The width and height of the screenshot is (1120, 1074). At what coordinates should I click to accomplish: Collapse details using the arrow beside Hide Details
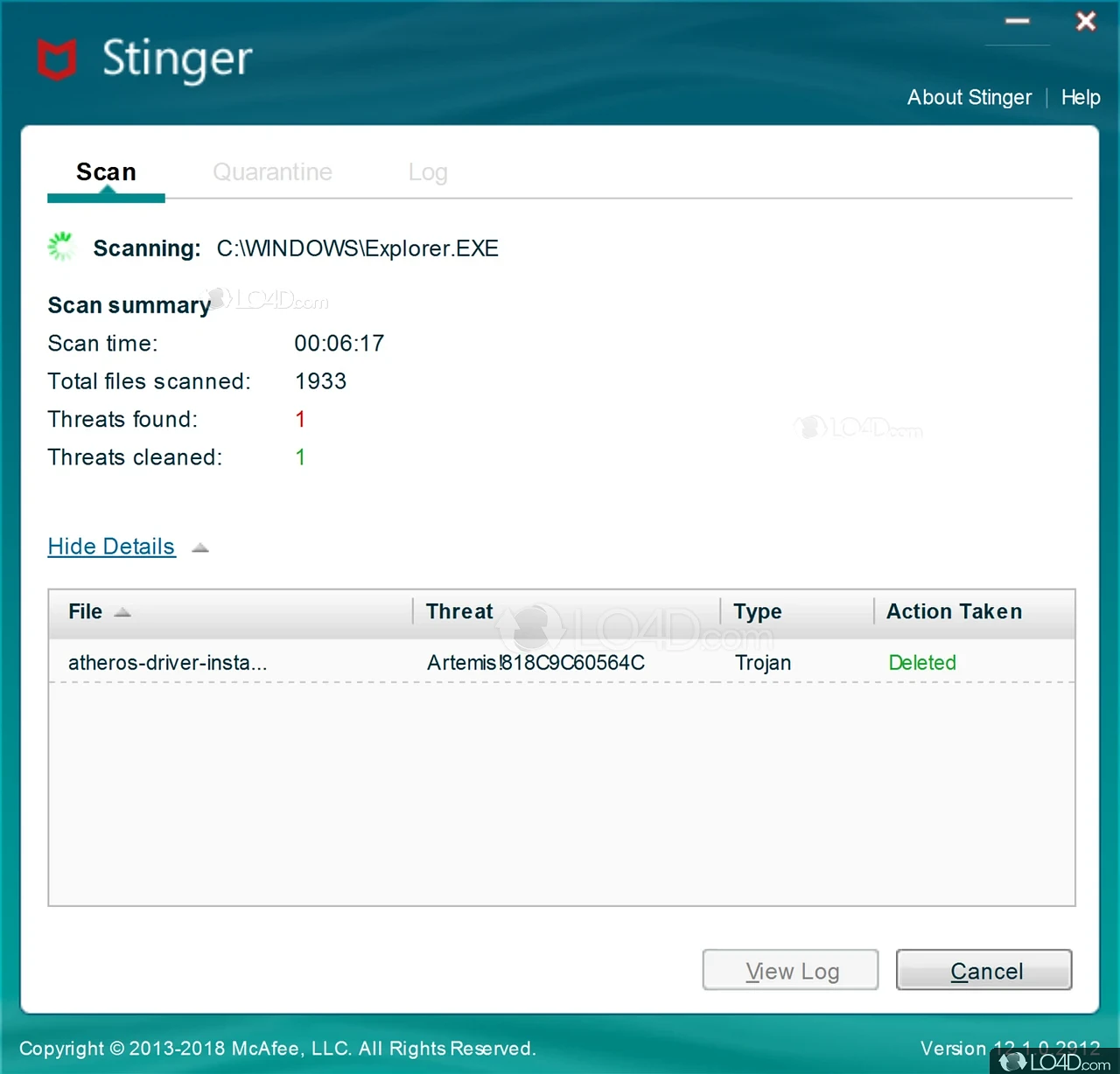(200, 547)
